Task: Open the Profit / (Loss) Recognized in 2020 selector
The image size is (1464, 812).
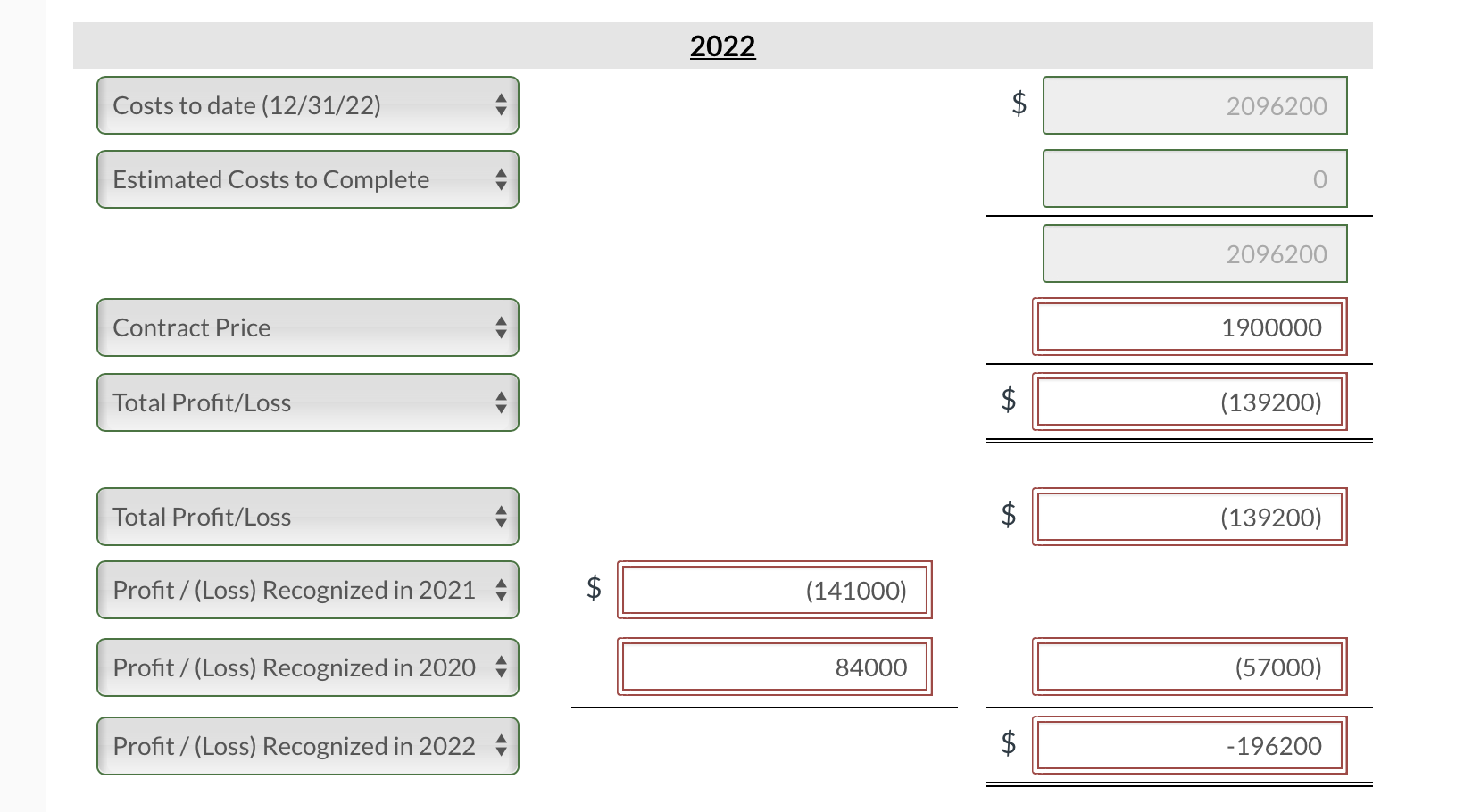Action: pos(308,667)
